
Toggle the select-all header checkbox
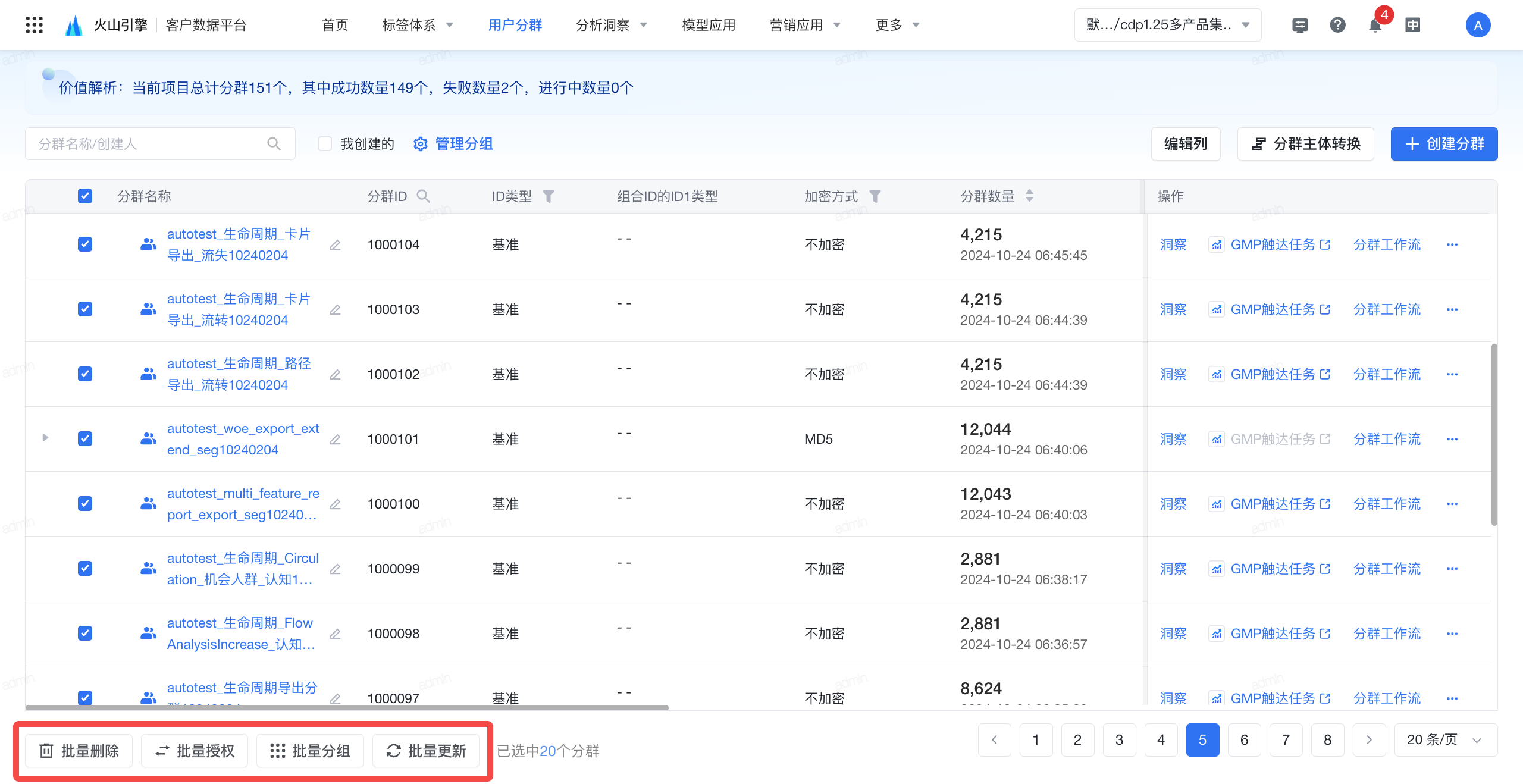coord(85,196)
